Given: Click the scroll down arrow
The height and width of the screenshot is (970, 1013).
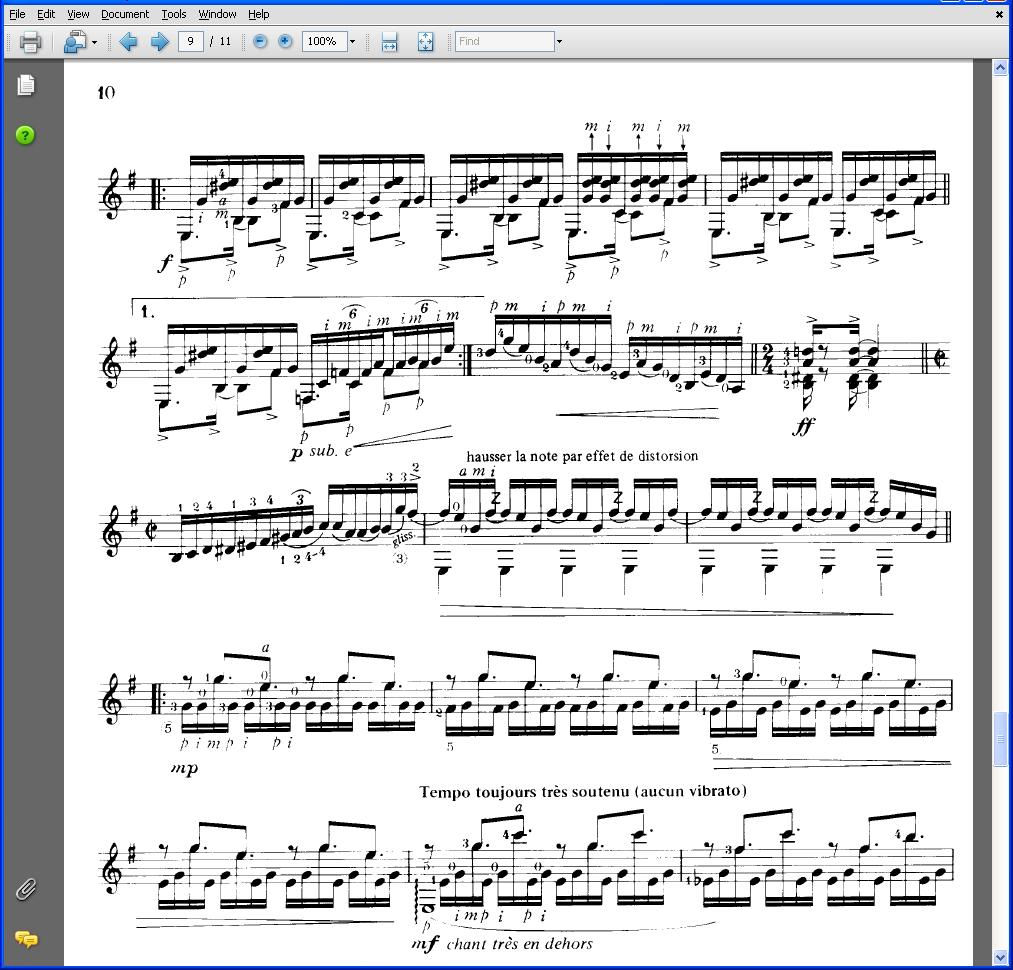Looking at the screenshot, I should coord(1000,957).
